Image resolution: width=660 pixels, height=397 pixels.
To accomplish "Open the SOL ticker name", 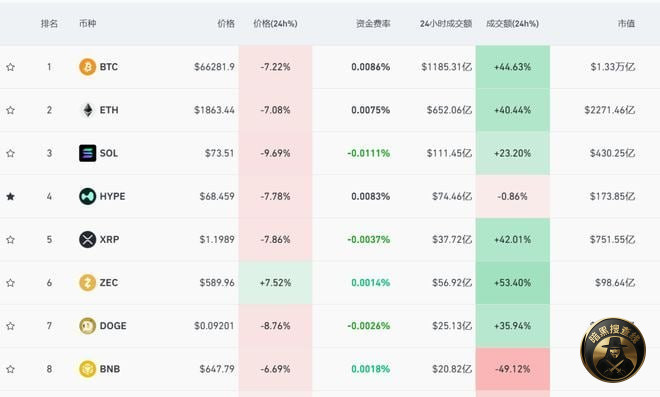I will pos(109,153).
